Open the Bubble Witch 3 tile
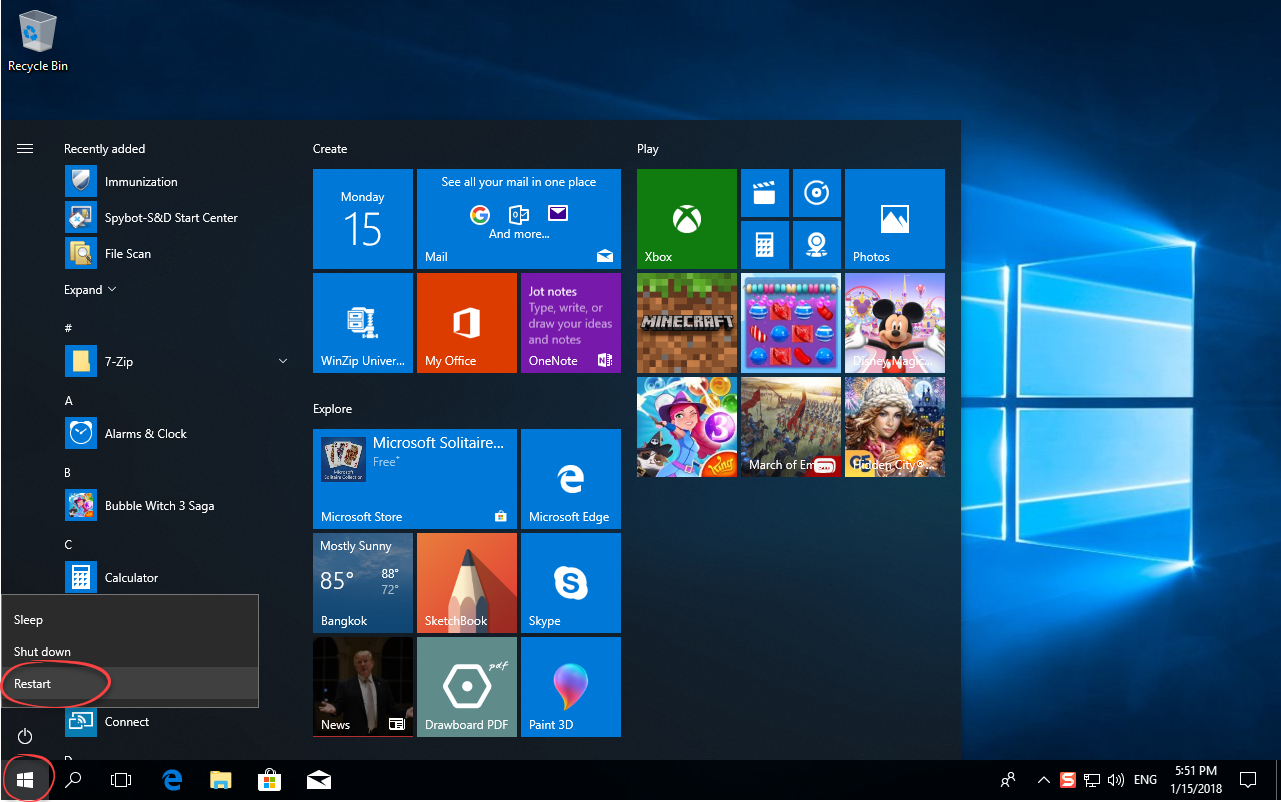1281x802 pixels. pyautogui.click(x=687, y=427)
